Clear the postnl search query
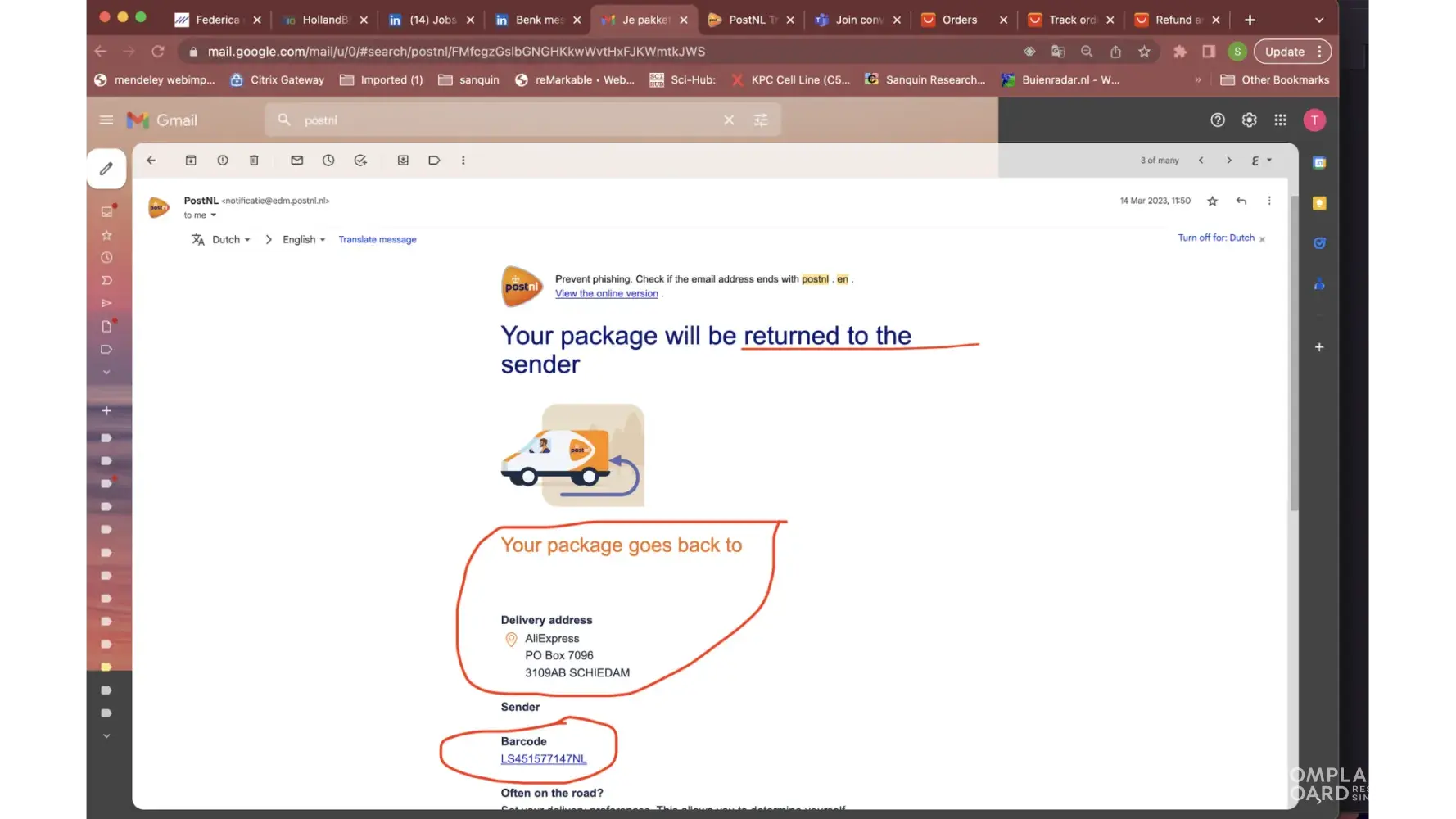The height and width of the screenshot is (819, 1456). [729, 120]
